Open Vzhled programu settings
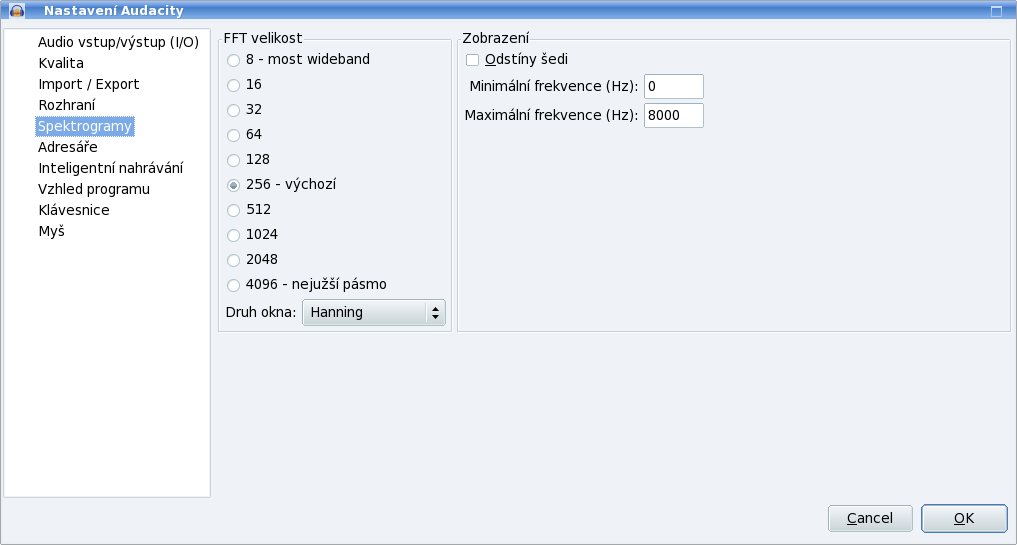The image size is (1017, 545). [94, 189]
